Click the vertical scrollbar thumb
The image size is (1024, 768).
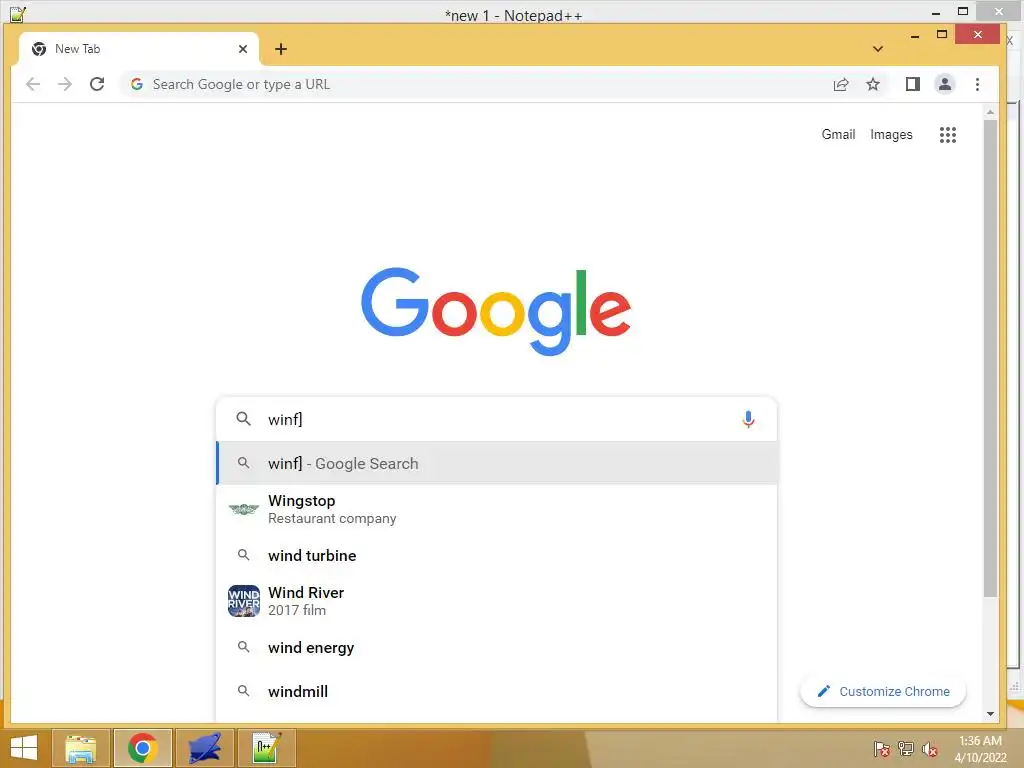point(990,358)
